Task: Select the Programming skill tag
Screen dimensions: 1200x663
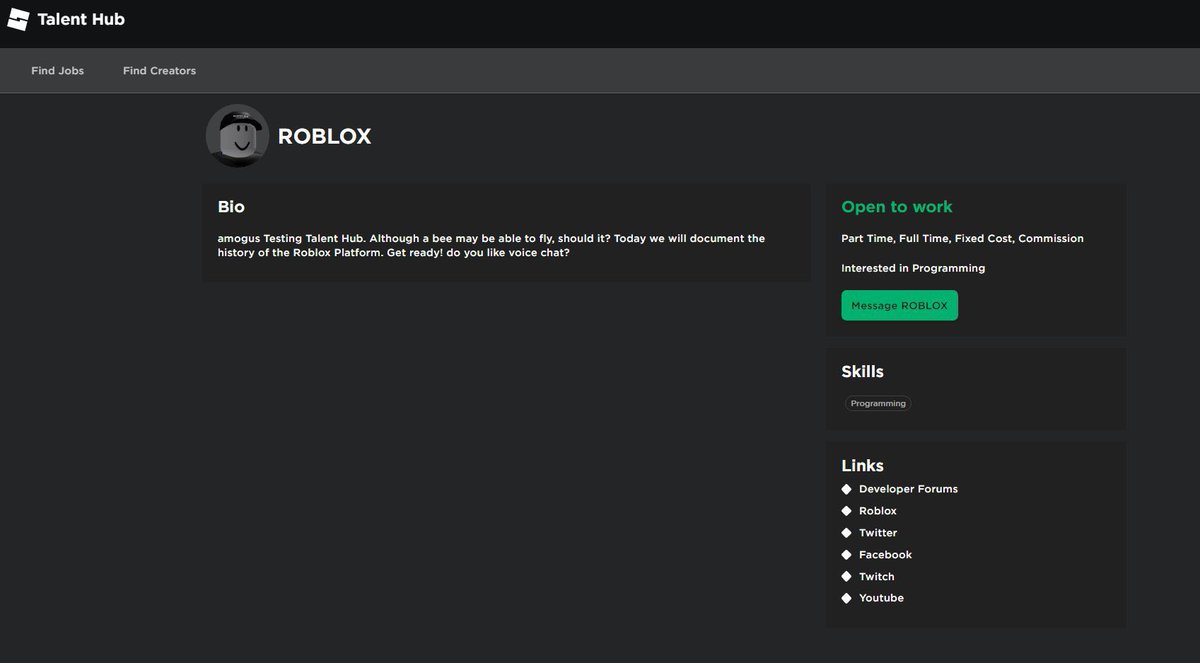Action: 878,404
